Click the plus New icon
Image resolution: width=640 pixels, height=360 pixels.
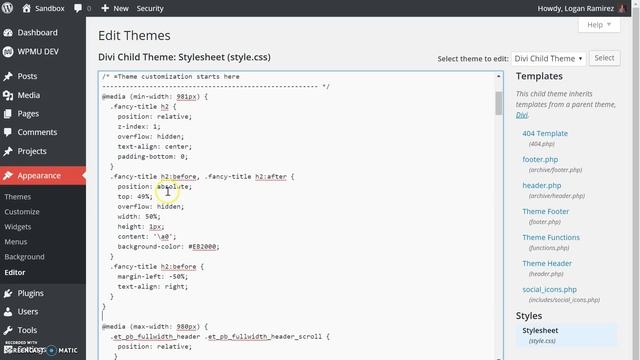click(105, 8)
